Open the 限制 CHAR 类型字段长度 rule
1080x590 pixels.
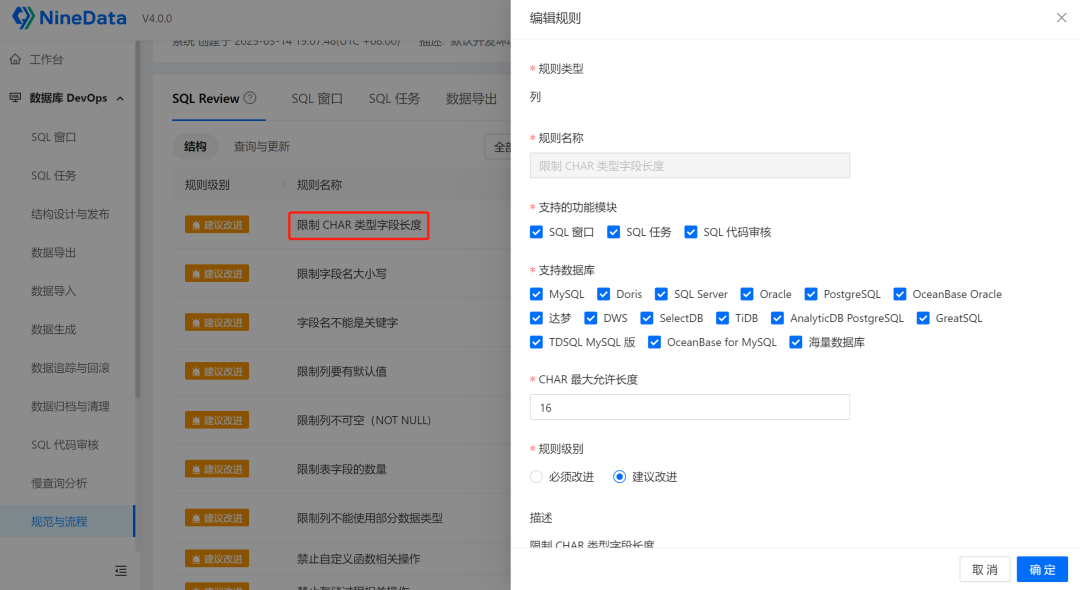359,225
